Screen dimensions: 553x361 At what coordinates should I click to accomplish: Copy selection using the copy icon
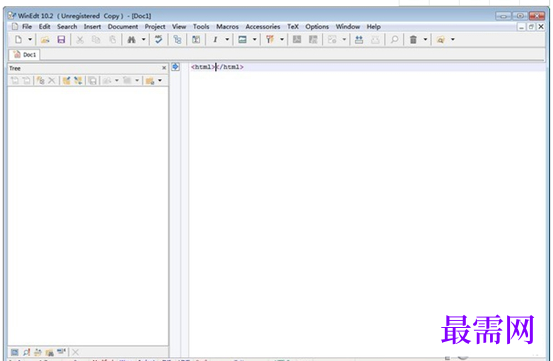coord(96,39)
